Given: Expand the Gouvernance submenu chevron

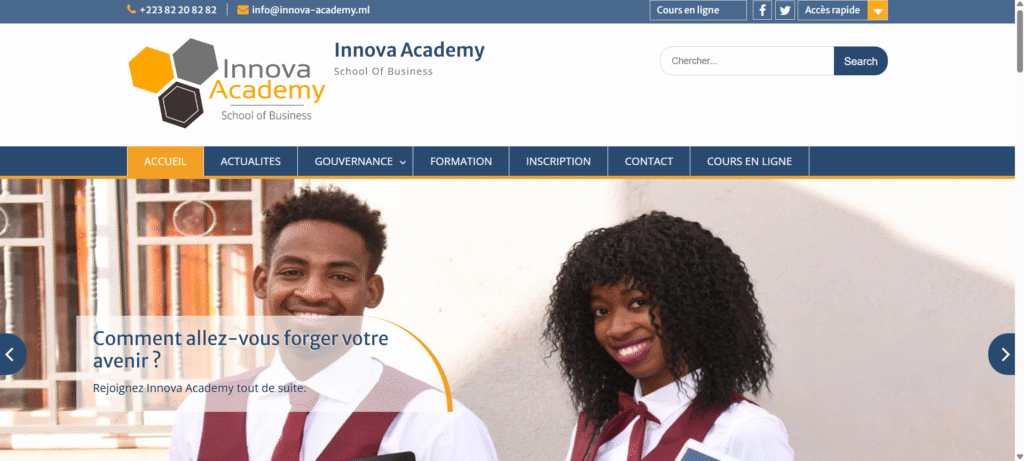Looking at the screenshot, I should pos(403,162).
